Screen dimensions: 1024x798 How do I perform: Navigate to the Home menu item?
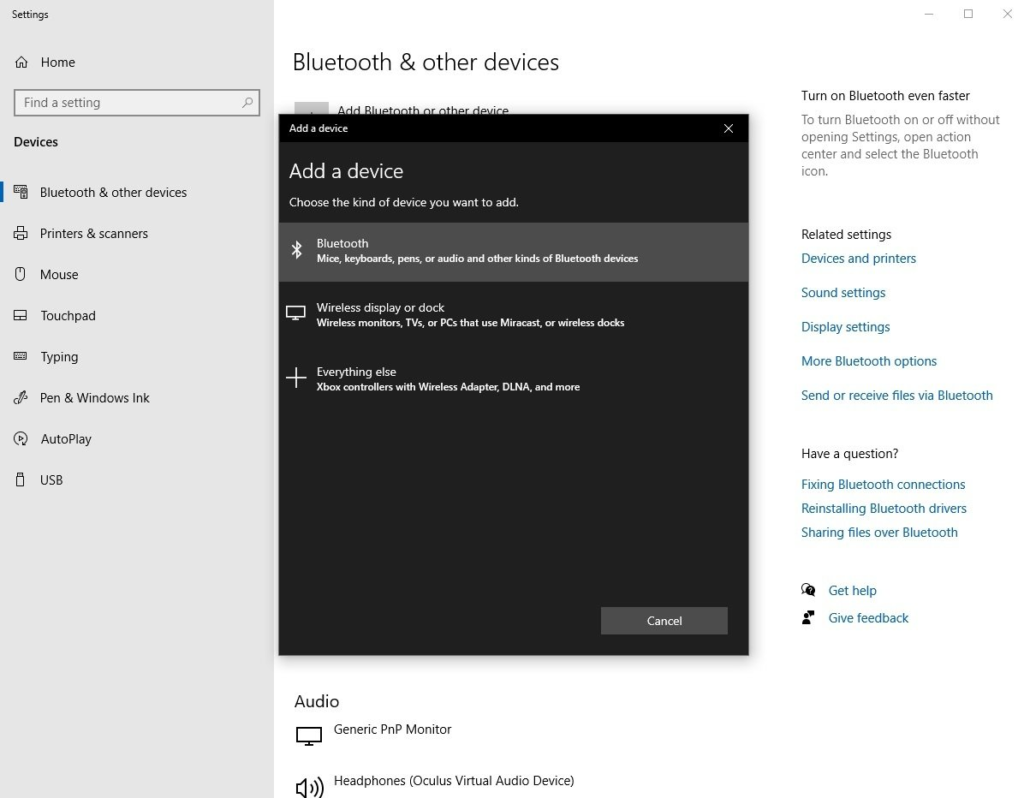point(57,62)
